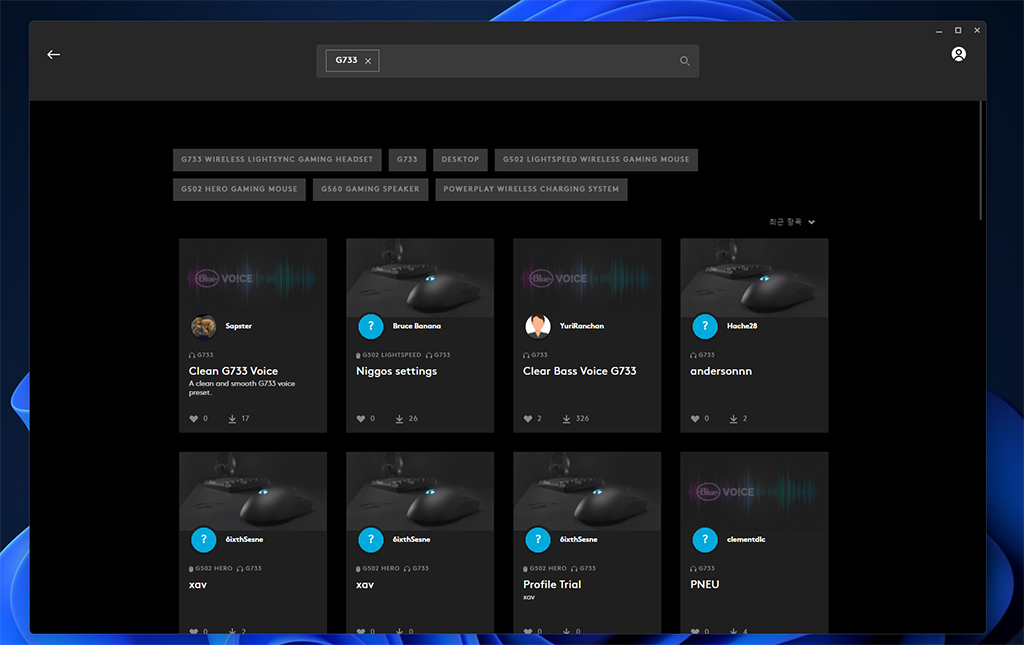Screen dimensions: 1024x645
Task: Open the Clear Bass Voice G733 title
Action: pyautogui.click(x=579, y=371)
